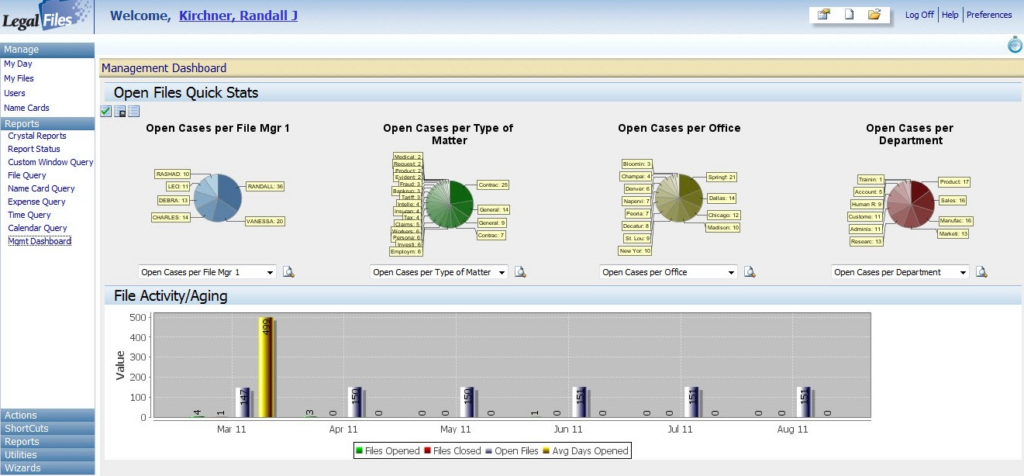Screen dimensions: 1024x476
Task: Collapse the Manage sidebar section
Action: point(47,50)
